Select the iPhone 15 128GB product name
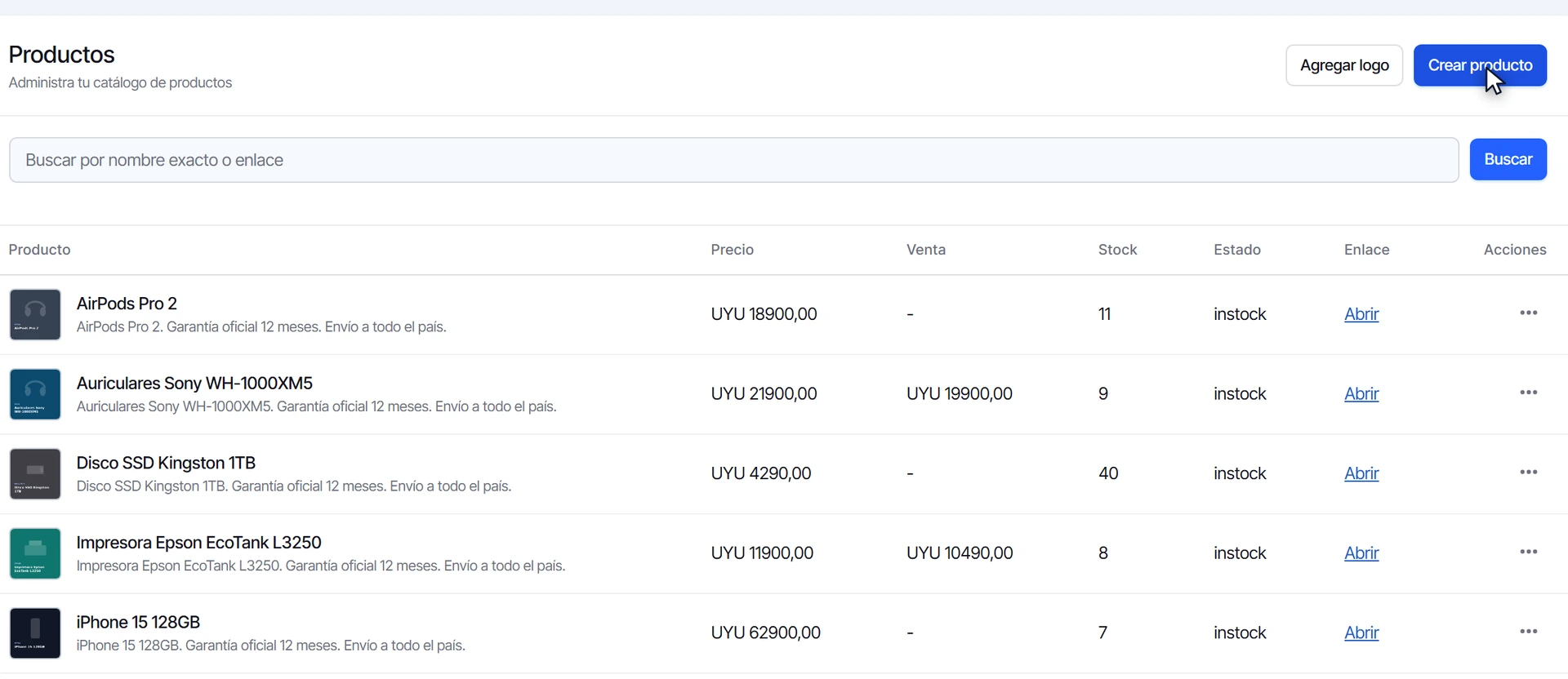The image size is (1568, 679). coord(138,623)
